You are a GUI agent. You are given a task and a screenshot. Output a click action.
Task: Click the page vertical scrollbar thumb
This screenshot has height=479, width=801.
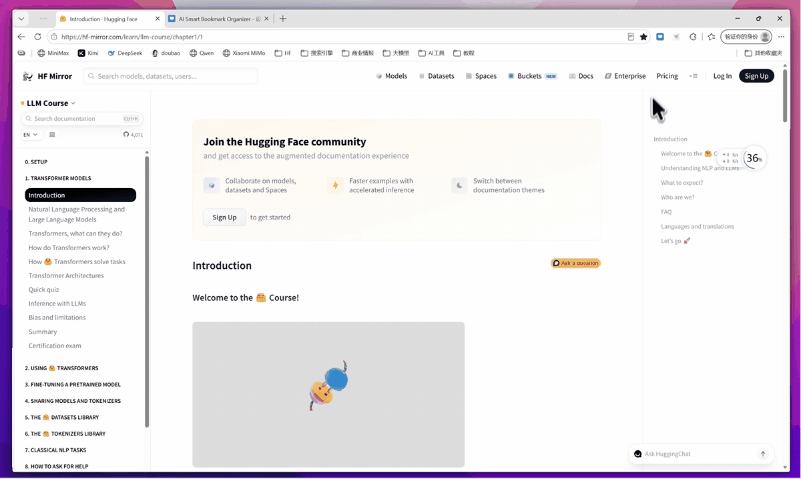coord(785,94)
